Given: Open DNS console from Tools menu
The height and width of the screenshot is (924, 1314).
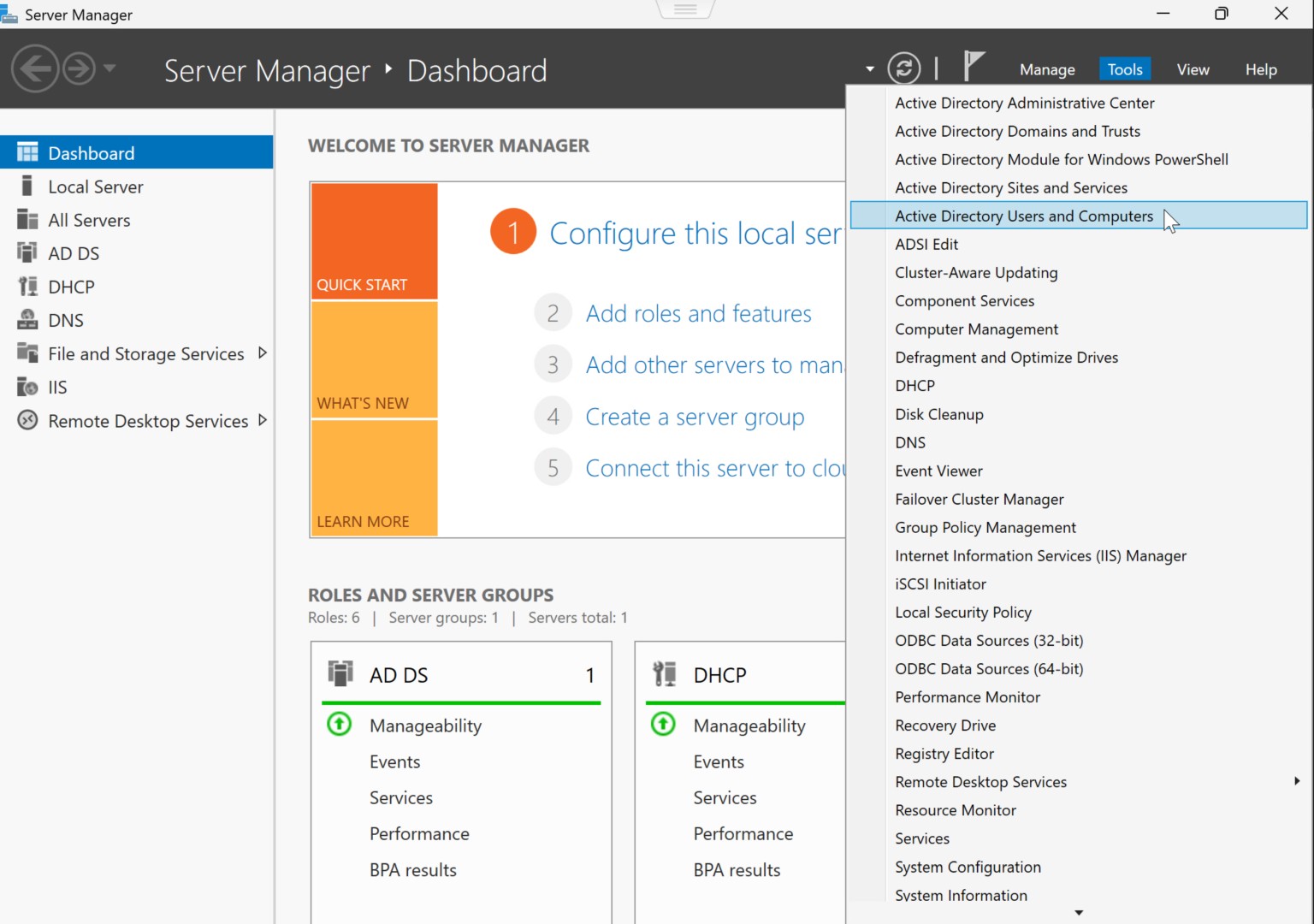Looking at the screenshot, I should click(x=1079, y=442).
